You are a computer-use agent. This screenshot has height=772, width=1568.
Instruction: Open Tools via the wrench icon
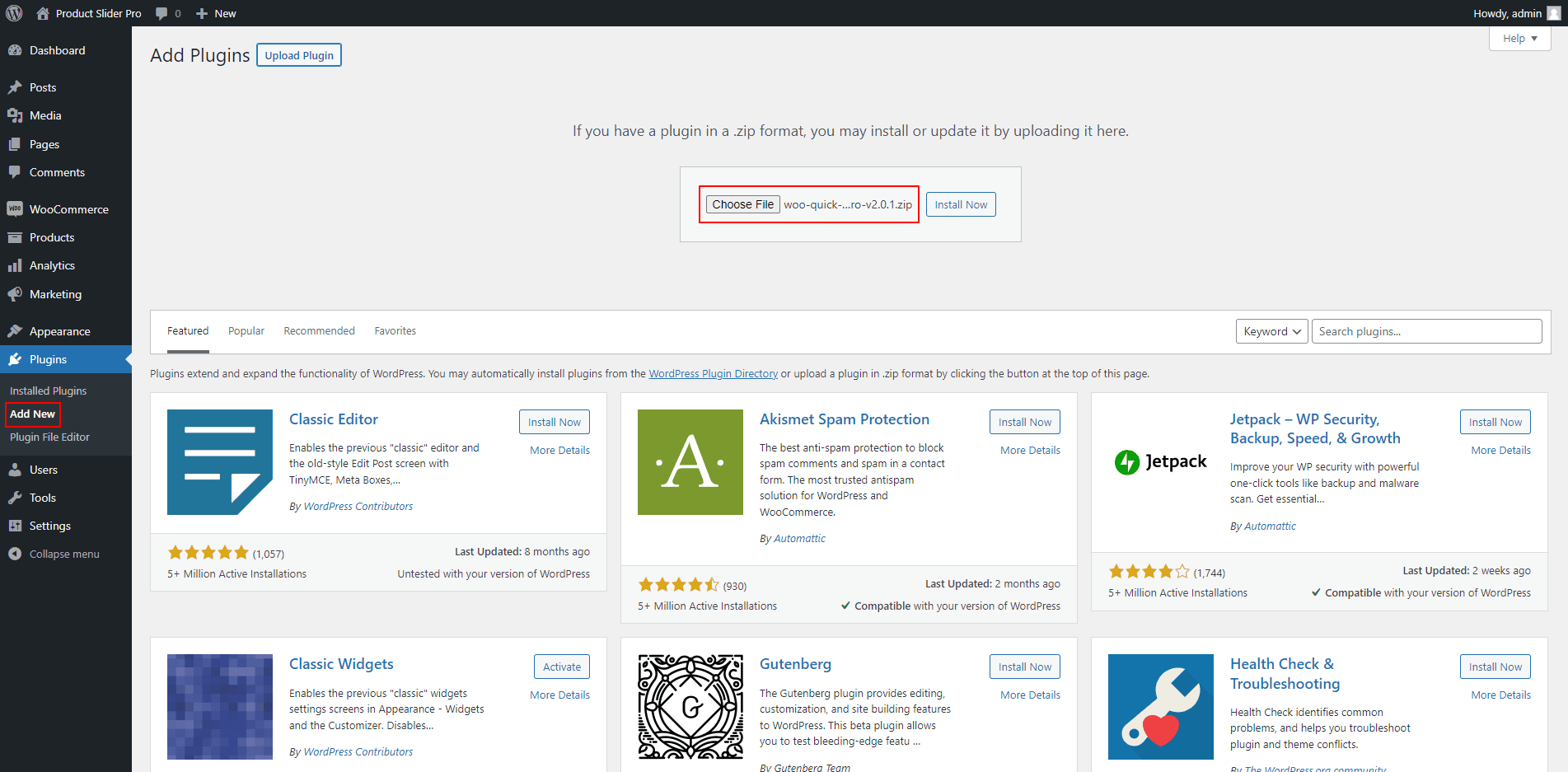pos(15,498)
